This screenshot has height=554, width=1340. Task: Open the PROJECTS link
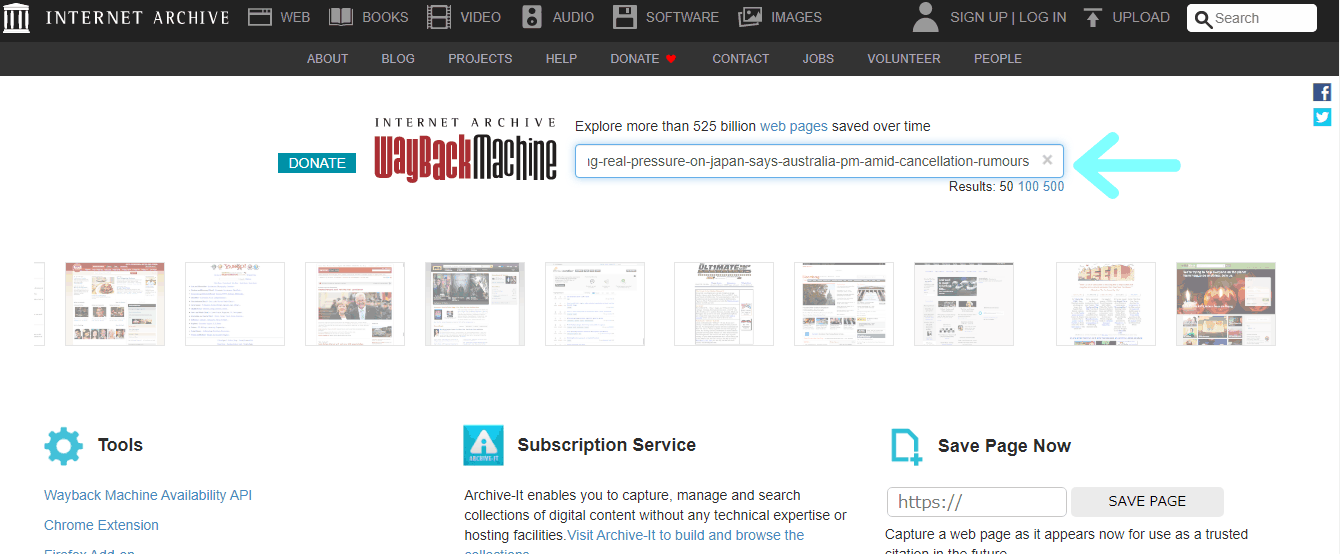pos(480,59)
